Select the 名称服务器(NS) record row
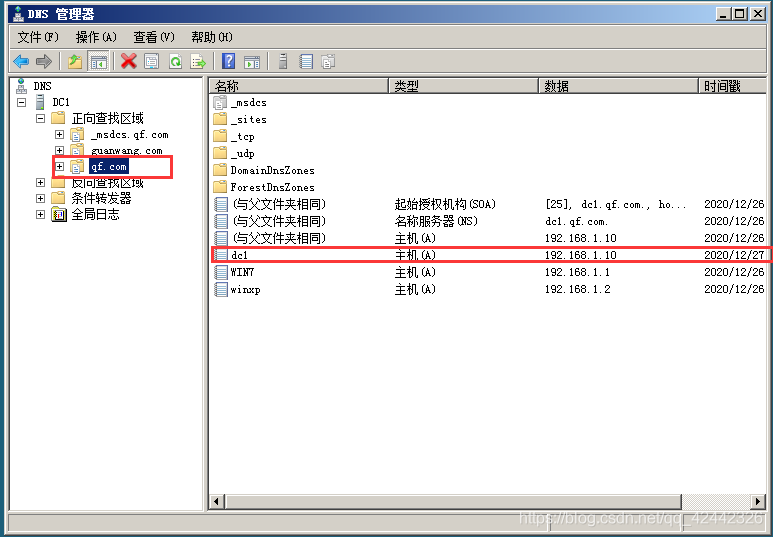This screenshot has width=773, height=537. click(489, 221)
